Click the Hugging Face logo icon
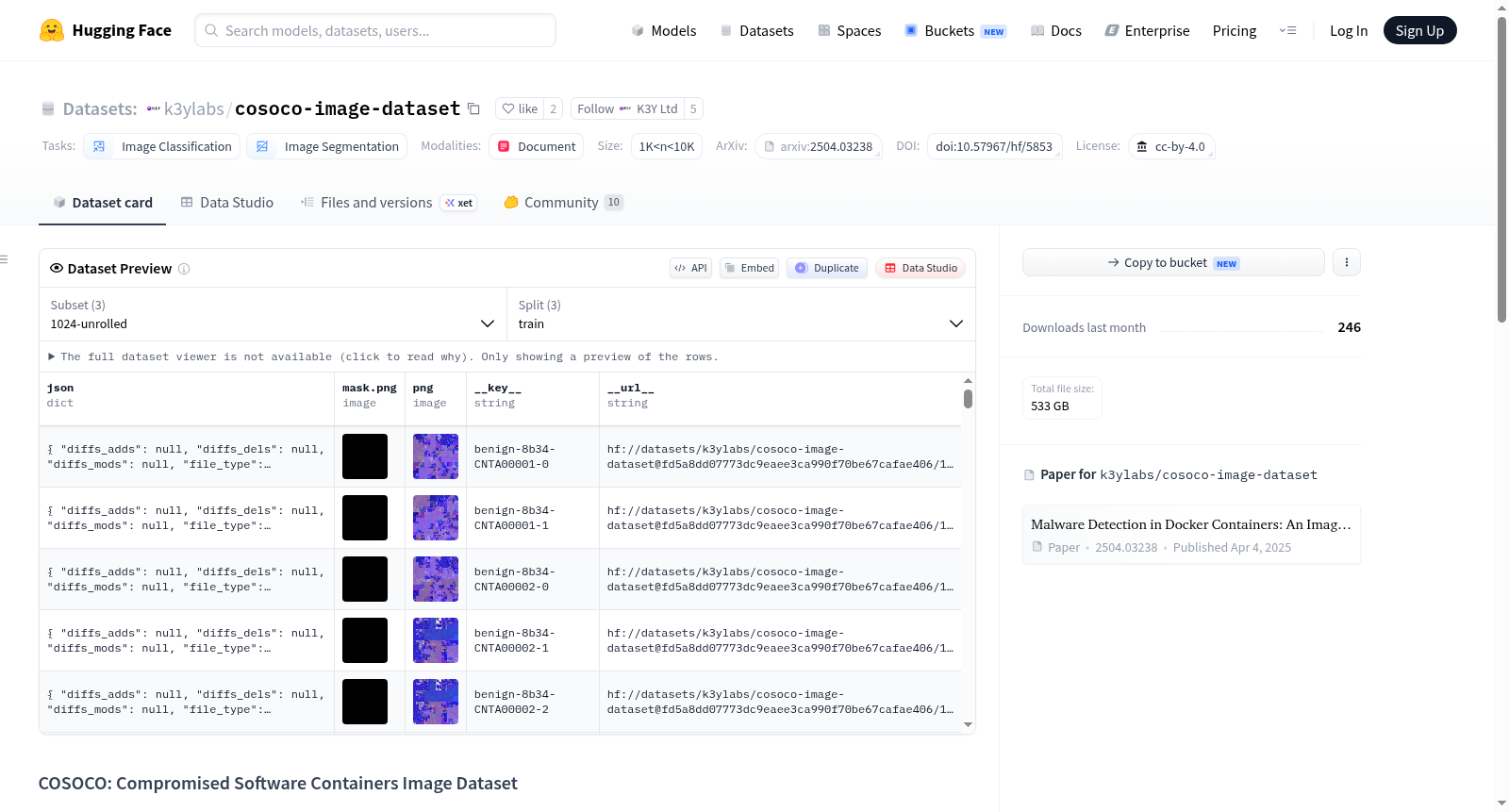The height and width of the screenshot is (812, 1509). [x=52, y=30]
